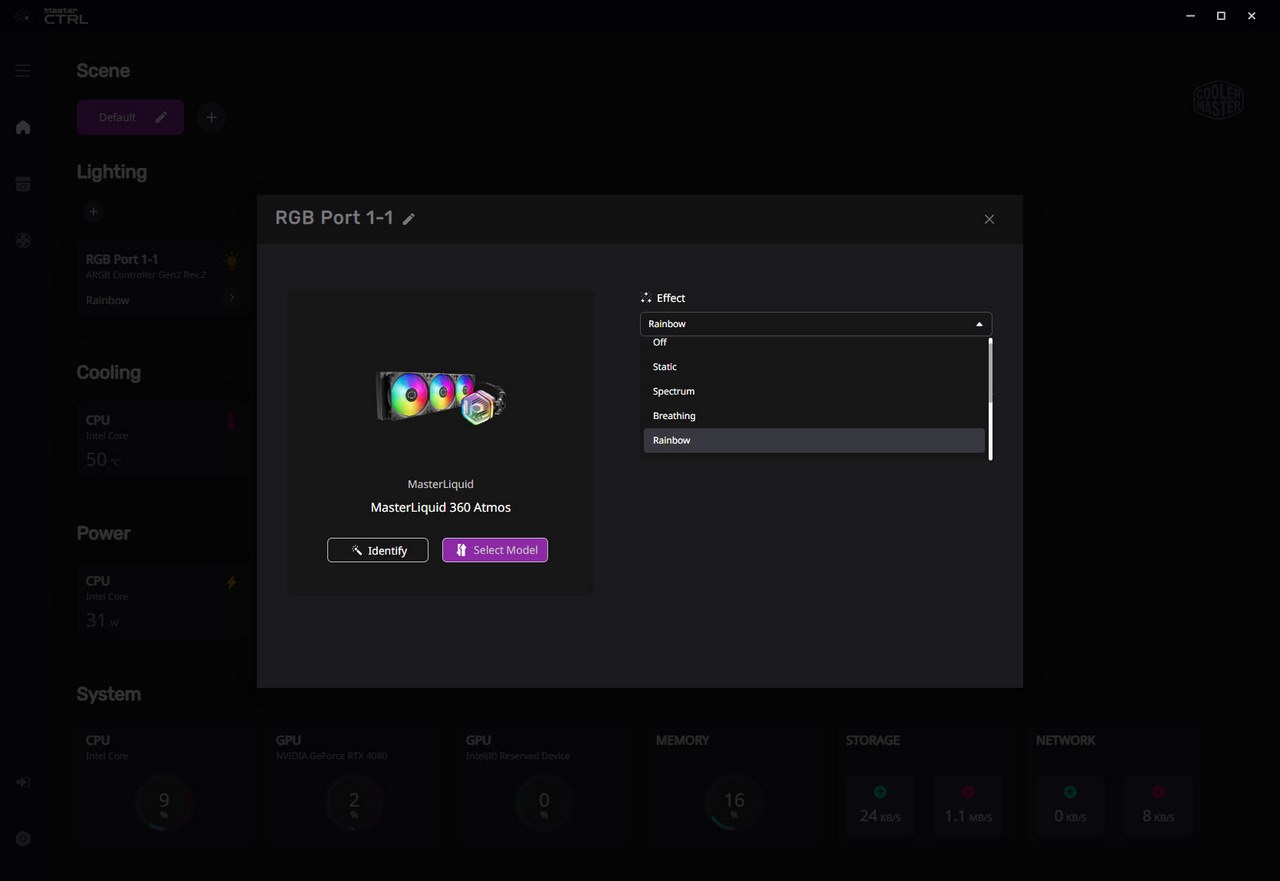Image resolution: width=1280 pixels, height=881 pixels.
Task: Click the Memory usage gauge showing 16
Action: coord(734,803)
